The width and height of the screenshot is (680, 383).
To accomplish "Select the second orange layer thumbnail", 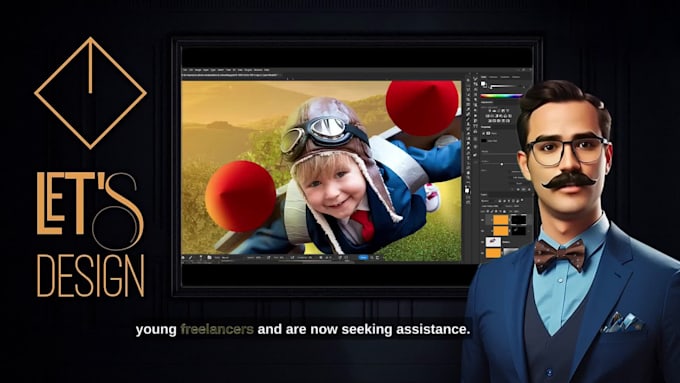I will [500, 231].
